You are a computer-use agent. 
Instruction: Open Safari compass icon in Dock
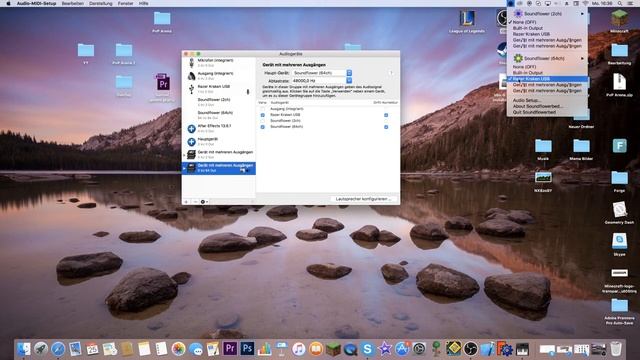point(58,349)
